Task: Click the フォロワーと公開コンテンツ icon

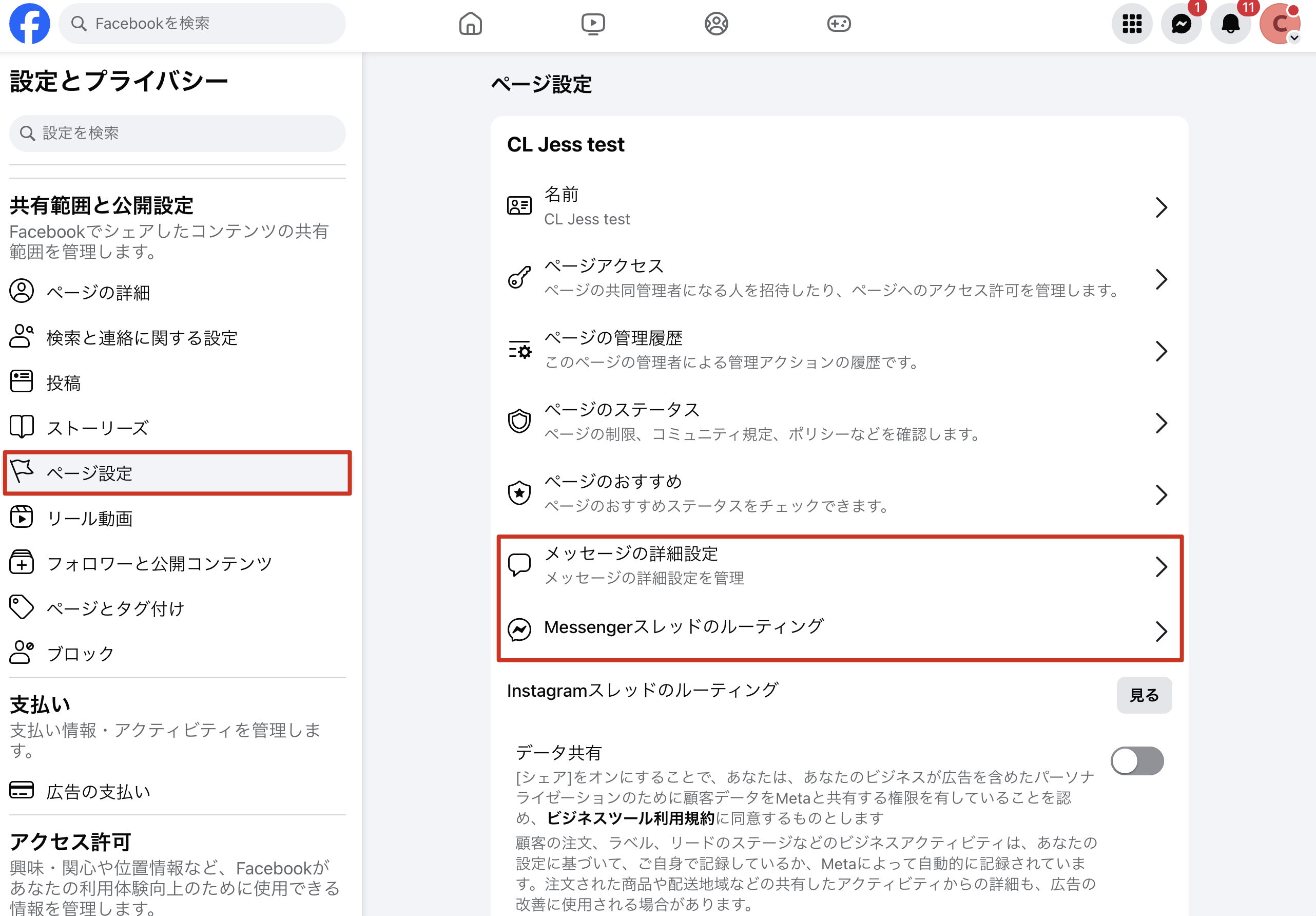Action: point(22,563)
